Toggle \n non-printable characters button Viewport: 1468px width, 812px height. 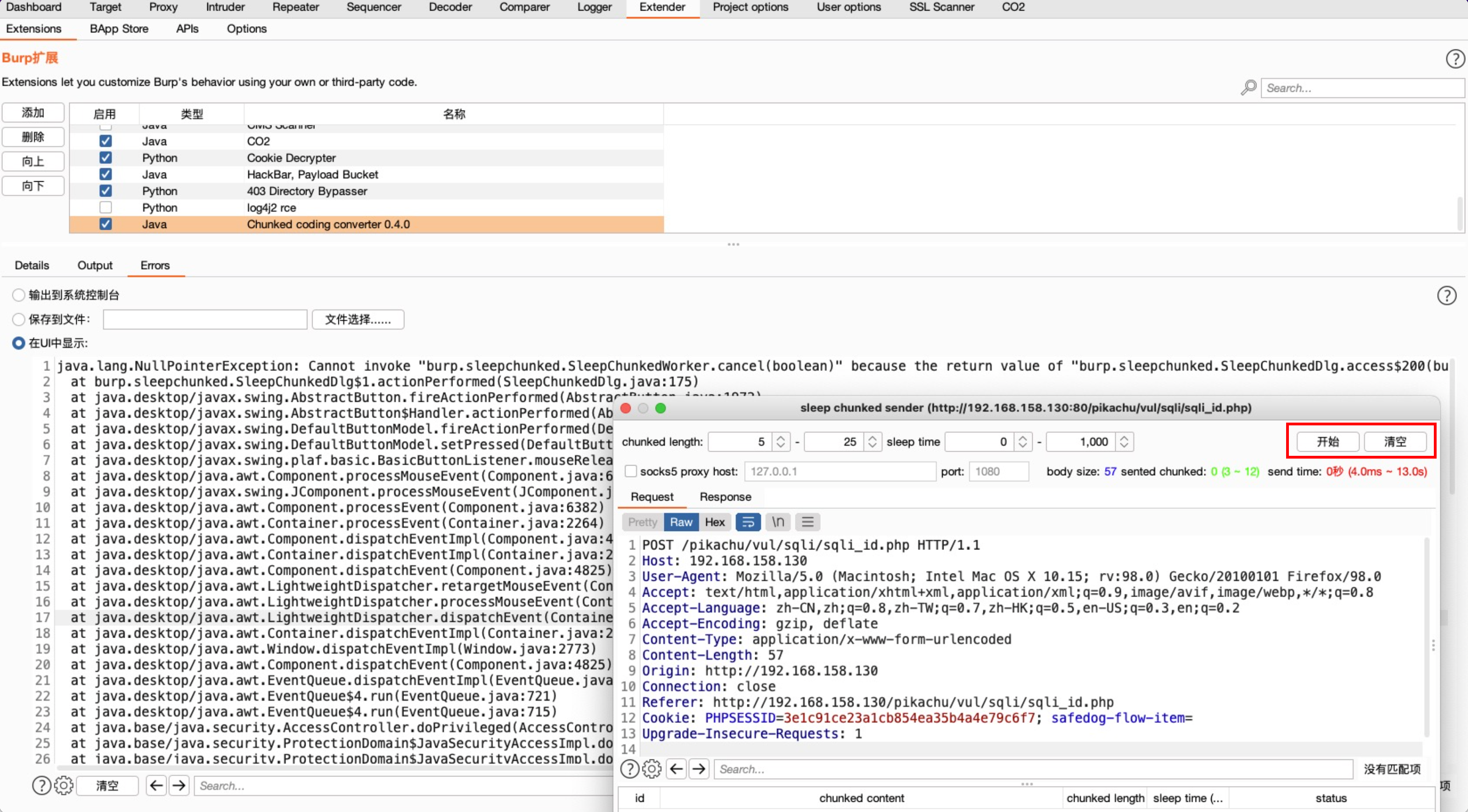pos(778,522)
